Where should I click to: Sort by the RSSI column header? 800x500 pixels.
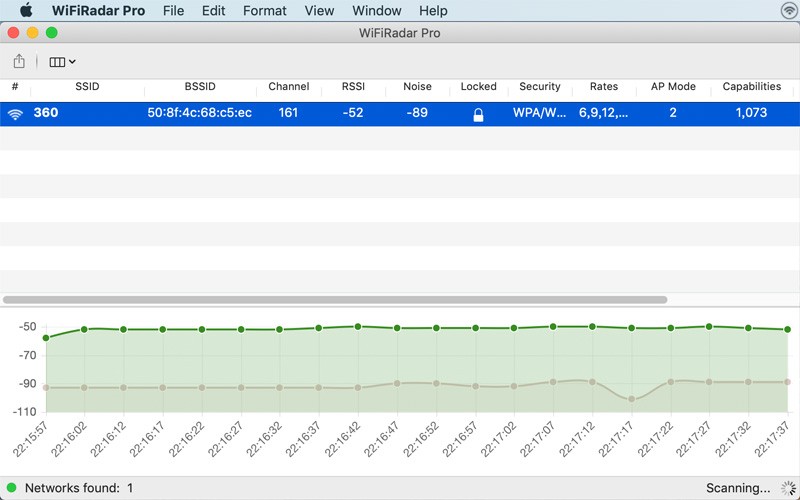click(353, 86)
